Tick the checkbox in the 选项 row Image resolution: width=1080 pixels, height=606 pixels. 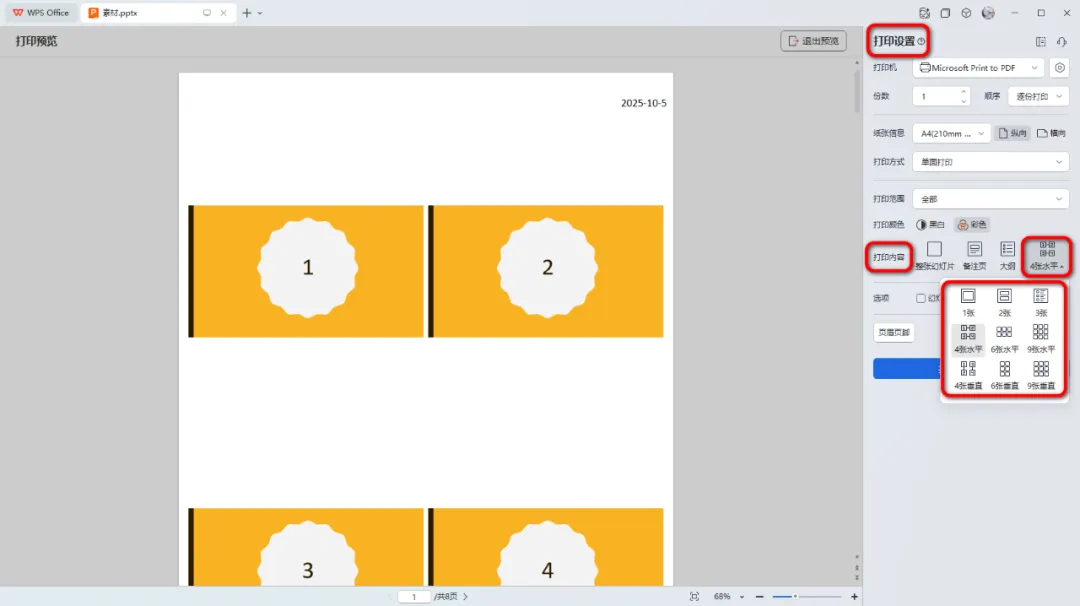click(x=921, y=298)
